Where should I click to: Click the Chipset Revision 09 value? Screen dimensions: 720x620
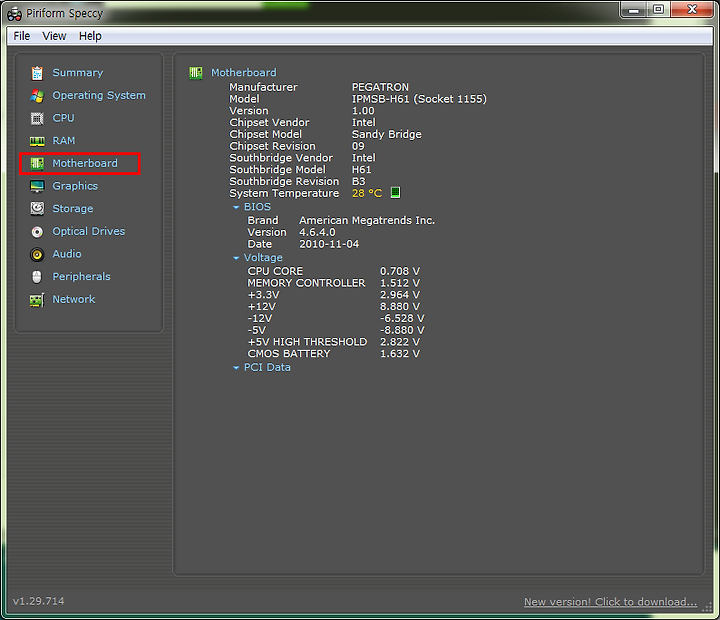click(358, 146)
